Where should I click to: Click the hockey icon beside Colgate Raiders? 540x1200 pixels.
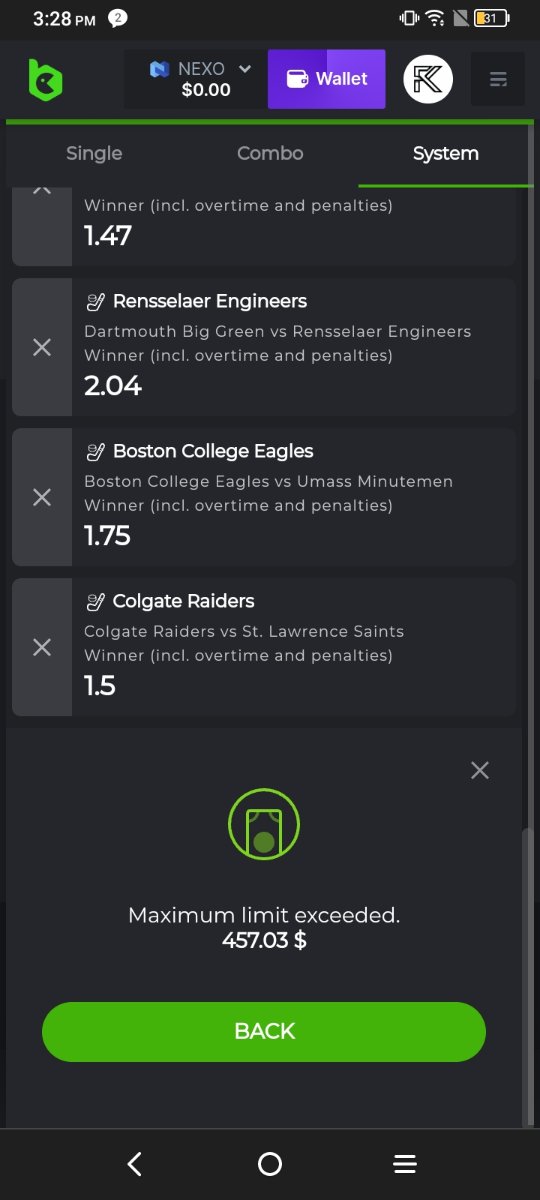pyautogui.click(x=95, y=601)
